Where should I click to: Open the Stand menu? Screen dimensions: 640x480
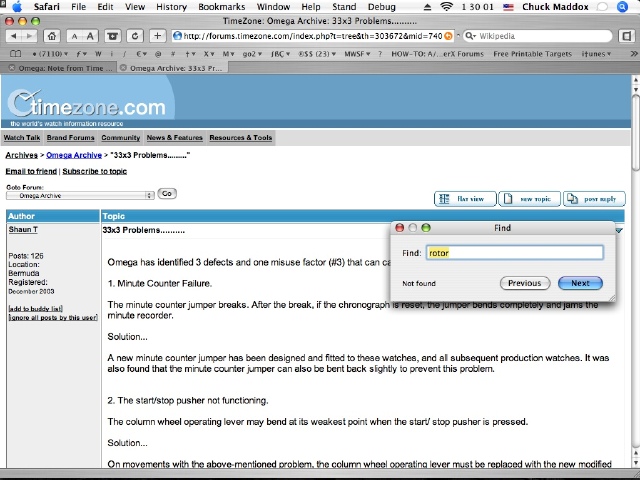click(x=344, y=7)
